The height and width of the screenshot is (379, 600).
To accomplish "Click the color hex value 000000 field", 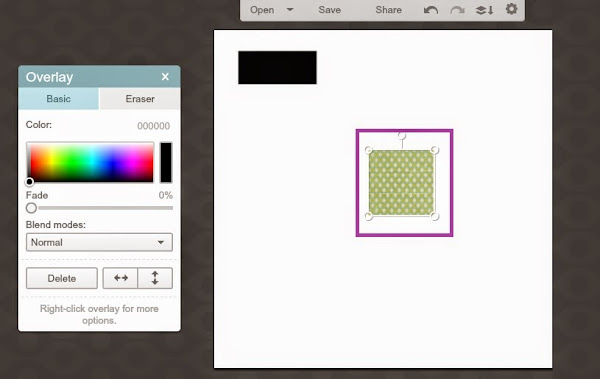I will 153,126.
